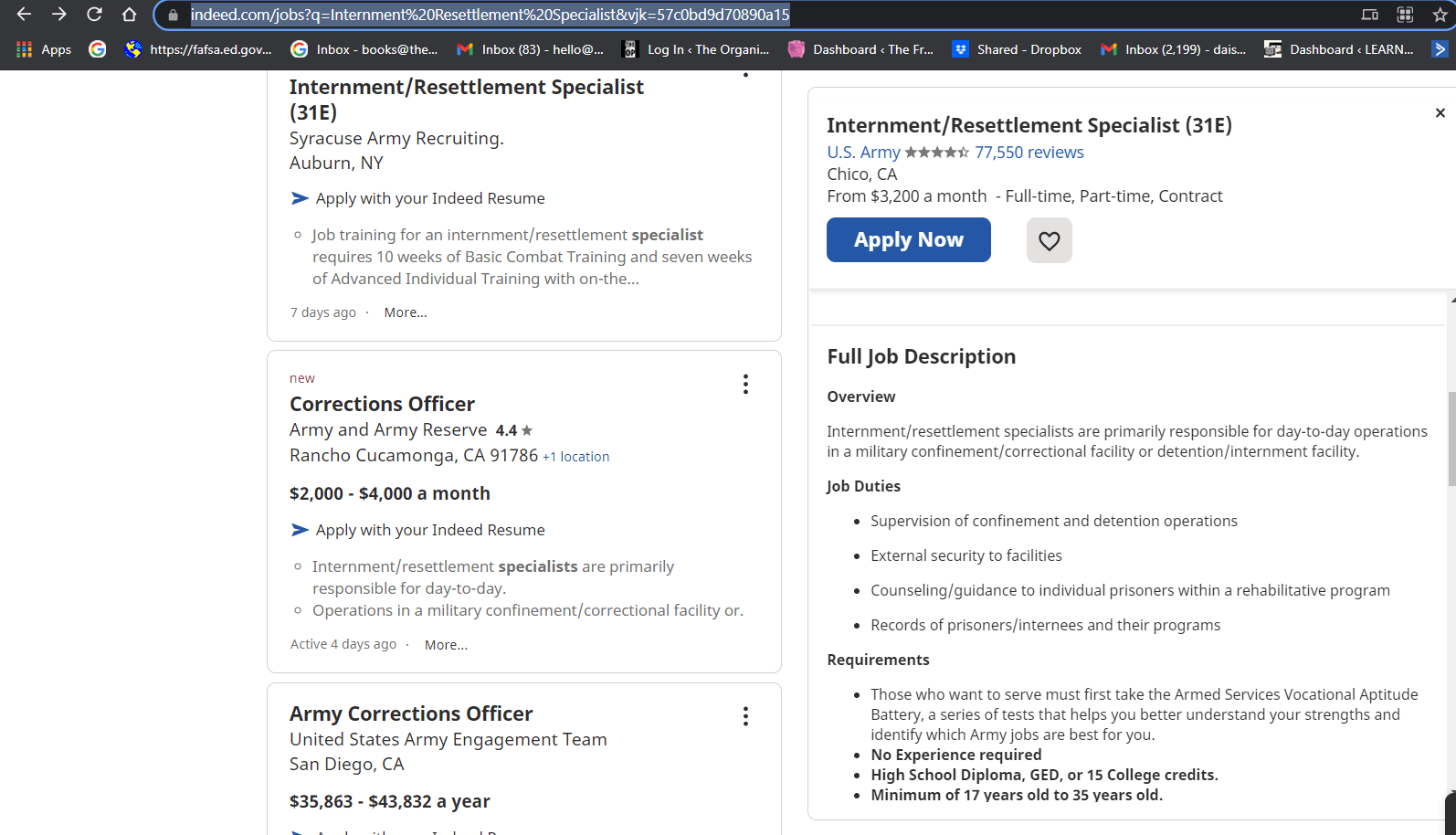Show the +1 location link for Corrections Officer
1456x835 pixels.
point(575,457)
